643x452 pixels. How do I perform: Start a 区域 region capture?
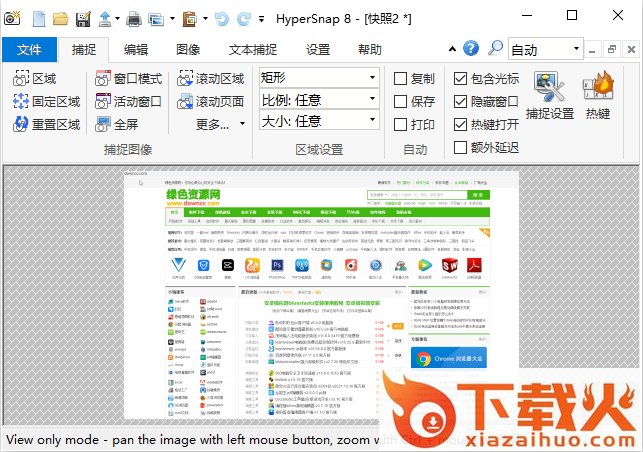click(x=34, y=78)
